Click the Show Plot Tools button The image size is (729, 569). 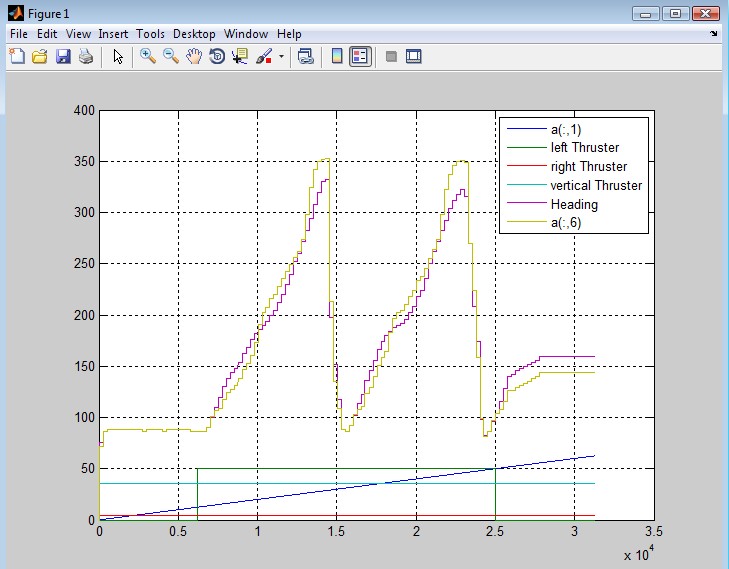(413, 57)
